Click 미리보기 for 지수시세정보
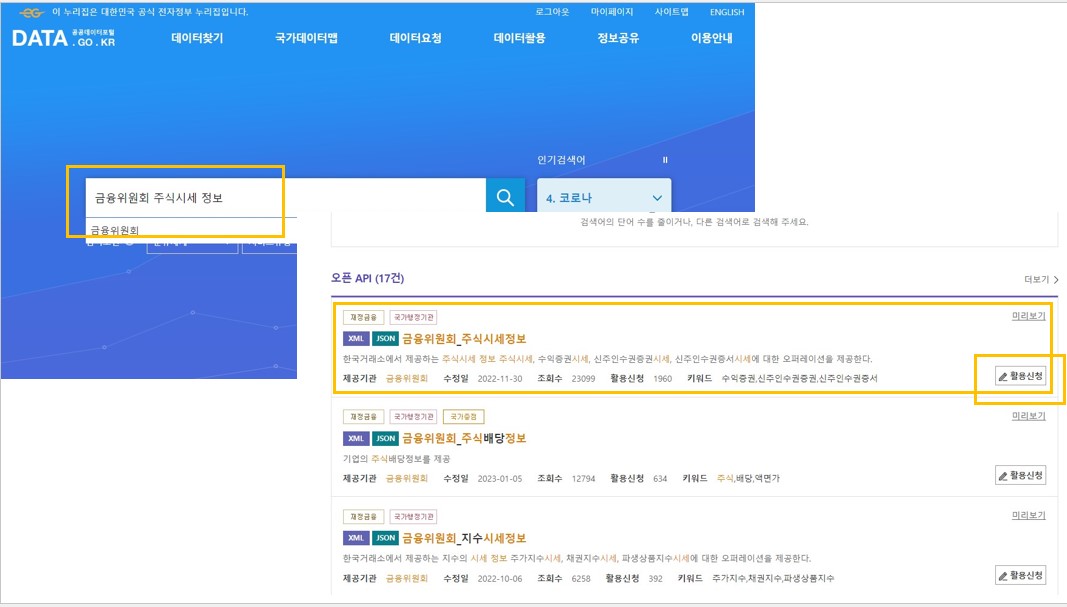This screenshot has width=1067, height=607. (x=1028, y=515)
